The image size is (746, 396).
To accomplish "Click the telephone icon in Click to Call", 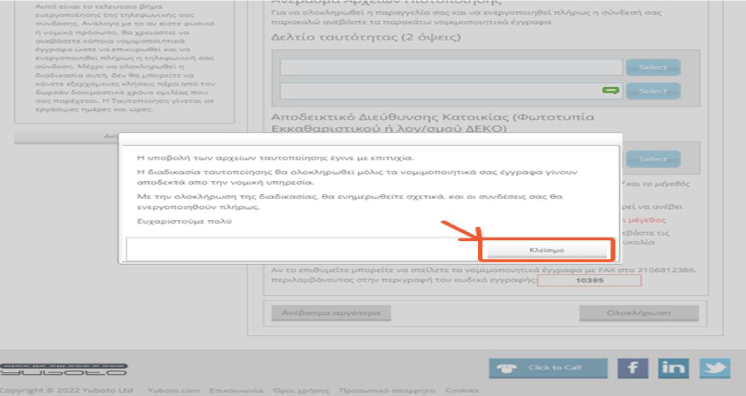I will (506, 368).
